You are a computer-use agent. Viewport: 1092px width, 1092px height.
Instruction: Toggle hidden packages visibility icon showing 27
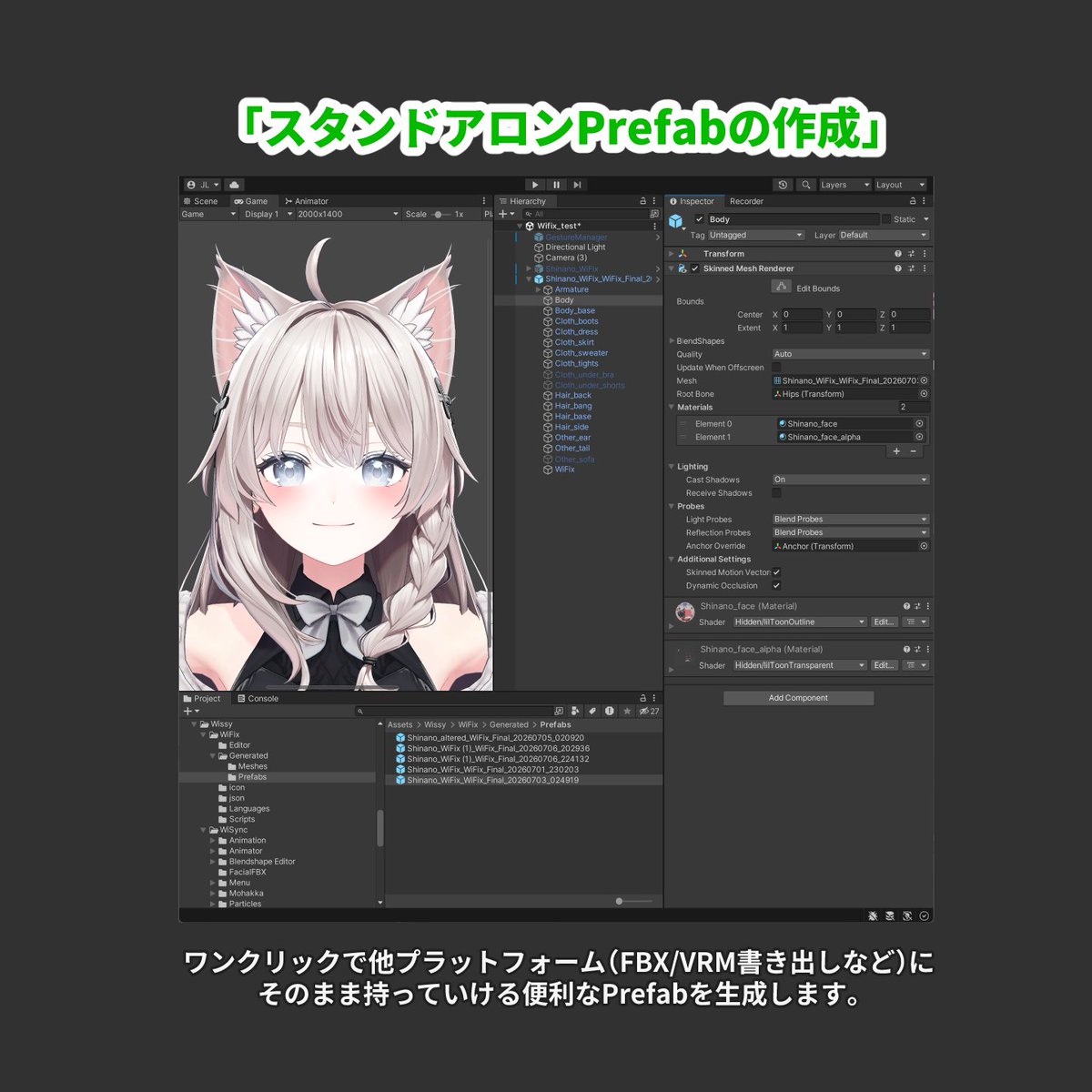click(x=649, y=711)
